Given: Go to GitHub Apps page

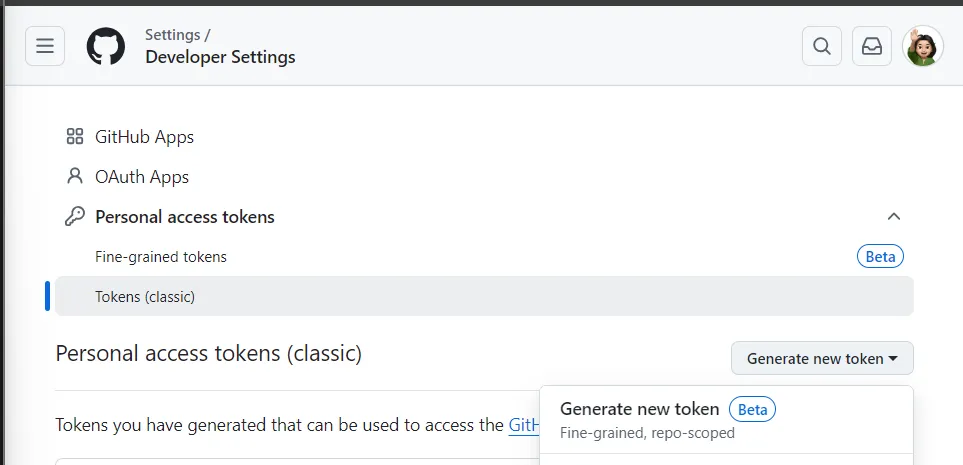Looking at the screenshot, I should point(144,137).
